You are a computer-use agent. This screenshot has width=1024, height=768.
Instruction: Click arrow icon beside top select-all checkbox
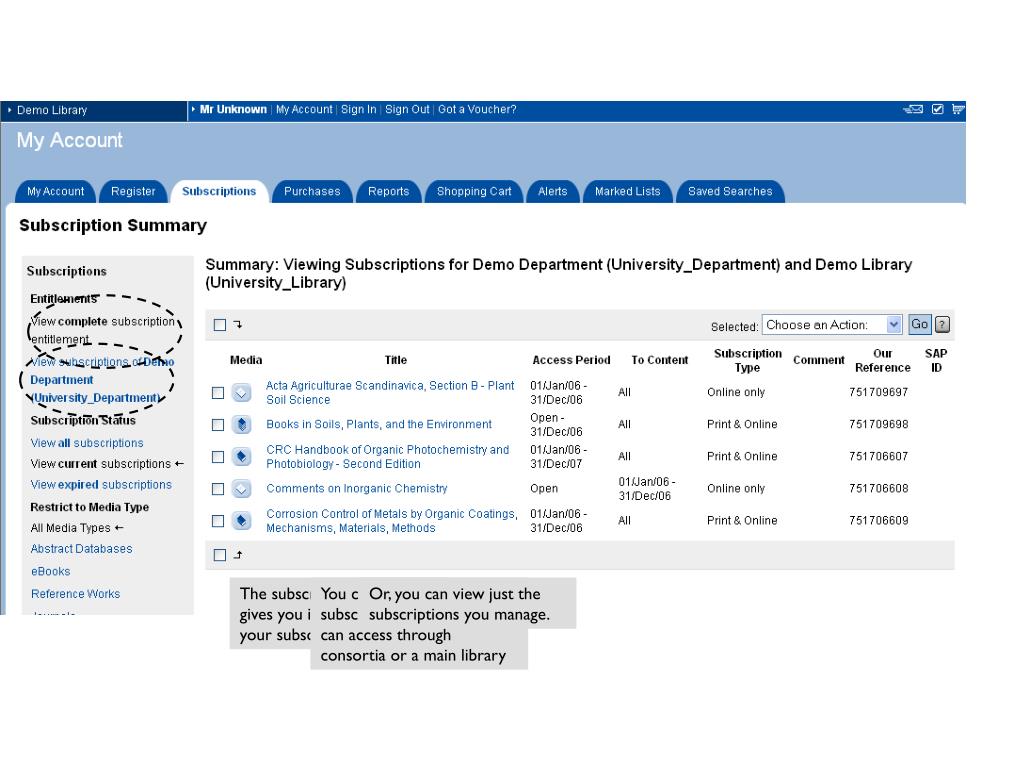pyautogui.click(x=238, y=324)
